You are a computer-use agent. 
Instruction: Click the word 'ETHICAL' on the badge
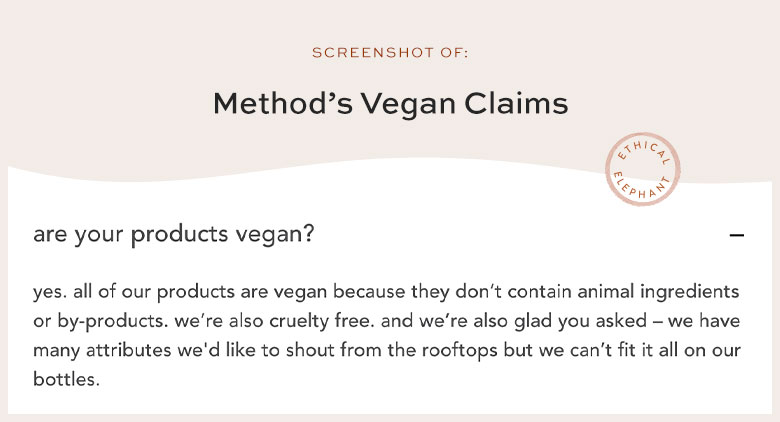[644, 151]
